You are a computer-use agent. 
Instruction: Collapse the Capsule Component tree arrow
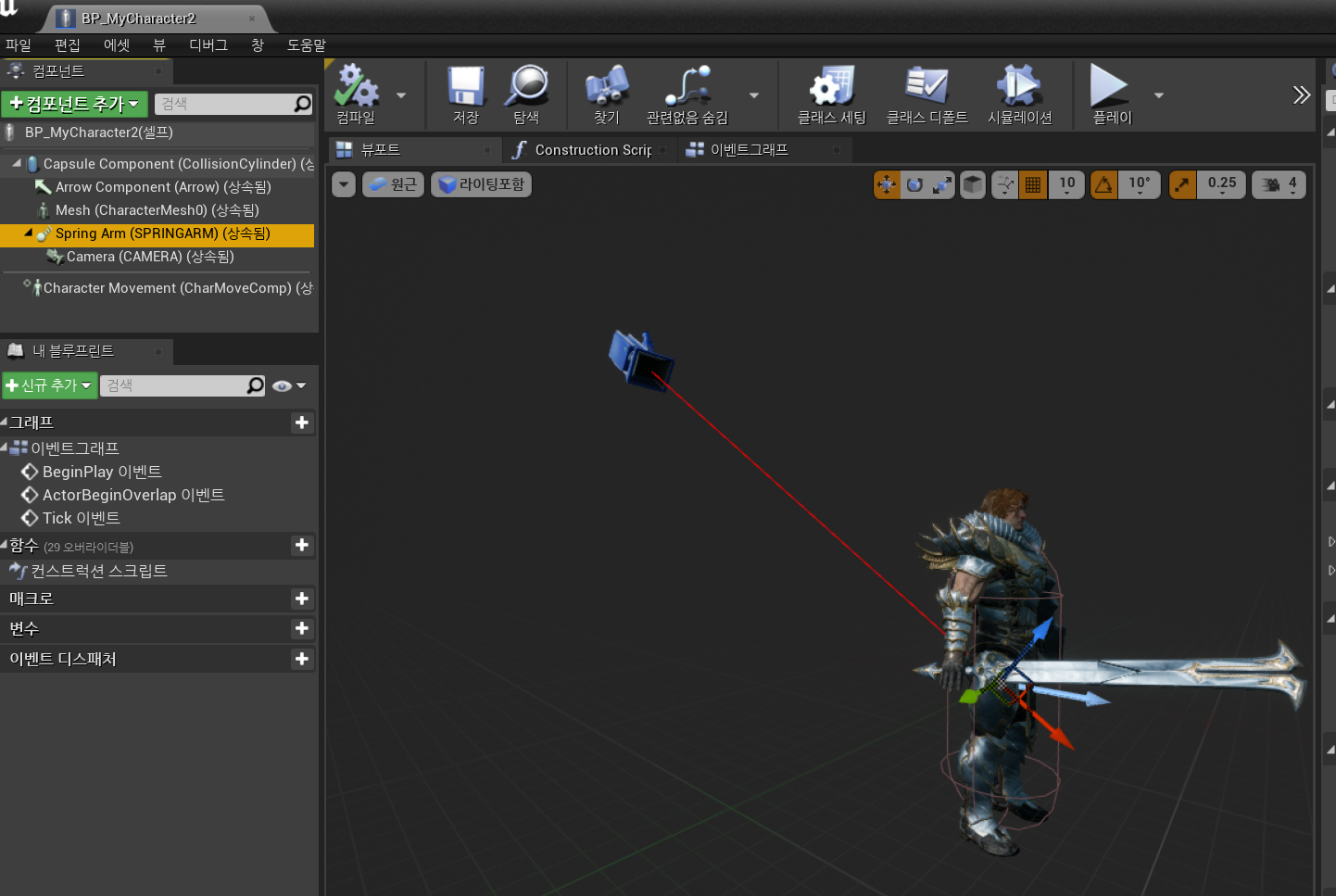point(17,163)
